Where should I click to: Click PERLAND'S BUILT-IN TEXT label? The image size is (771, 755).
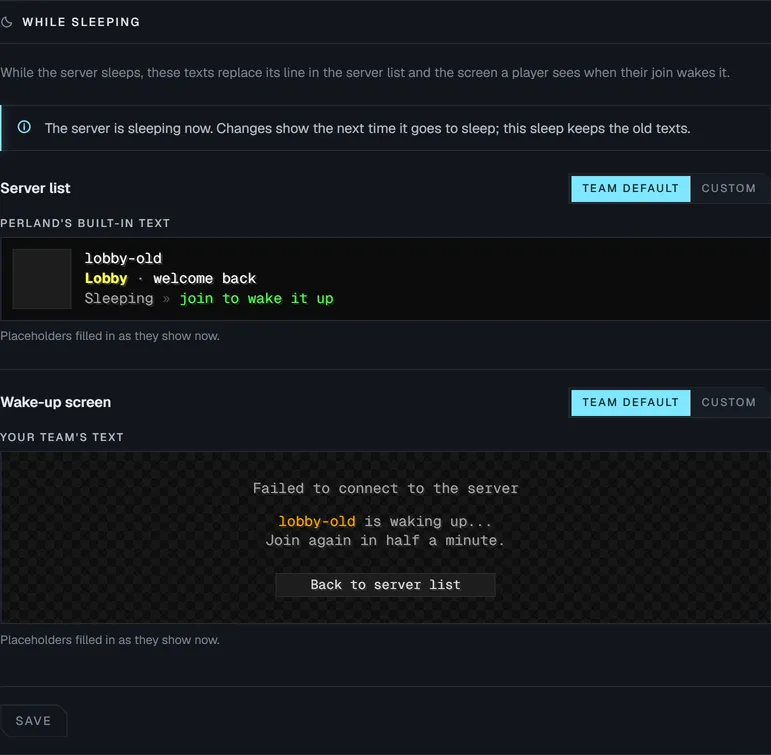tap(85, 223)
